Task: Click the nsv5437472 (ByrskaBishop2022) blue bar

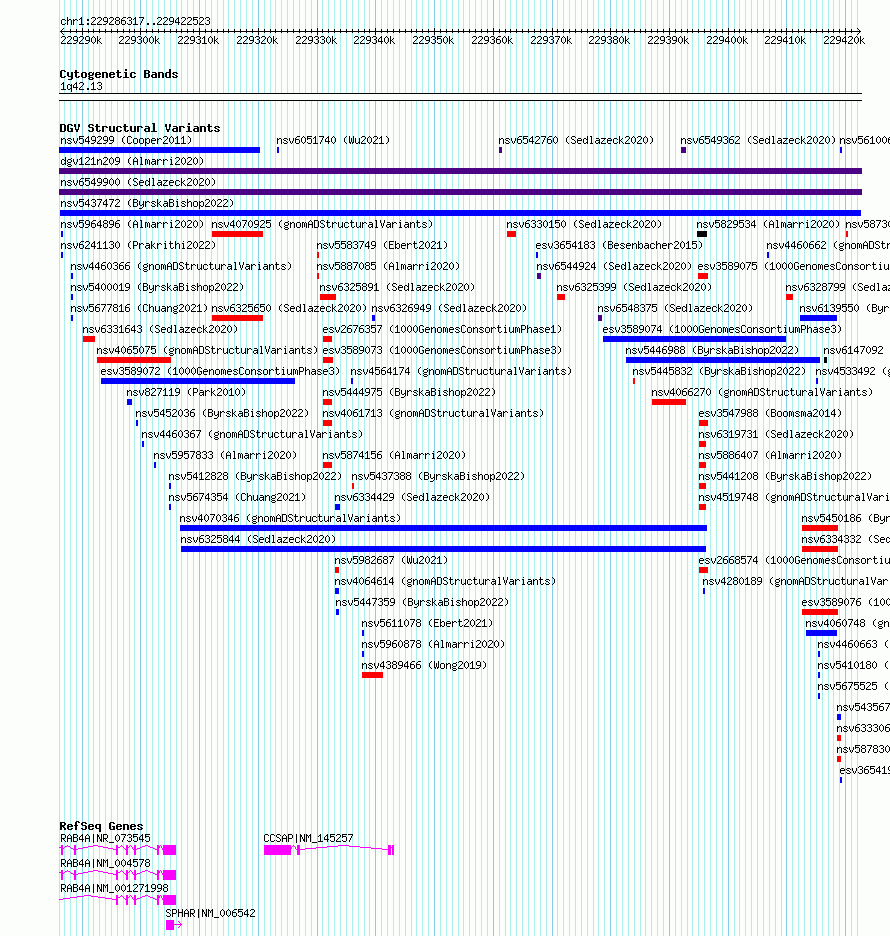Action: pyautogui.click(x=460, y=213)
